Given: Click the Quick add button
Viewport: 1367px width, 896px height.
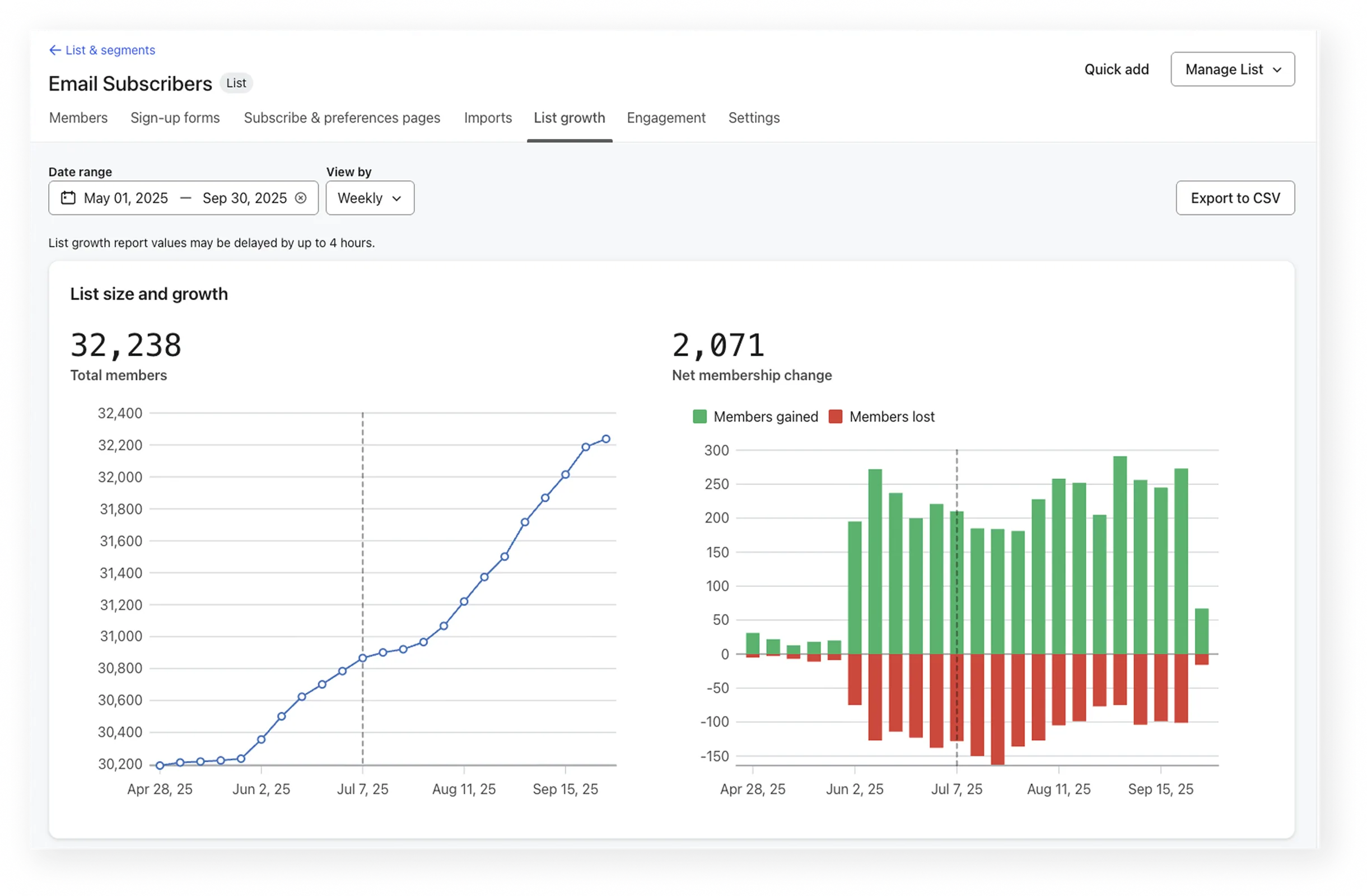Looking at the screenshot, I should 1116,69.
